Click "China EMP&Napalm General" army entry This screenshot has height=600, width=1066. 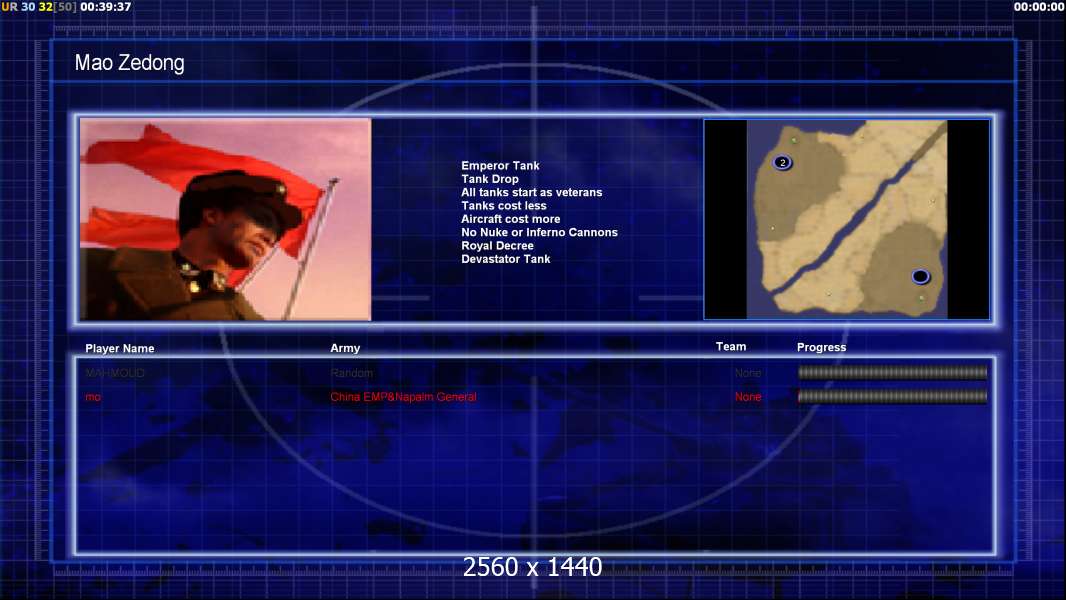pos(403,397)
